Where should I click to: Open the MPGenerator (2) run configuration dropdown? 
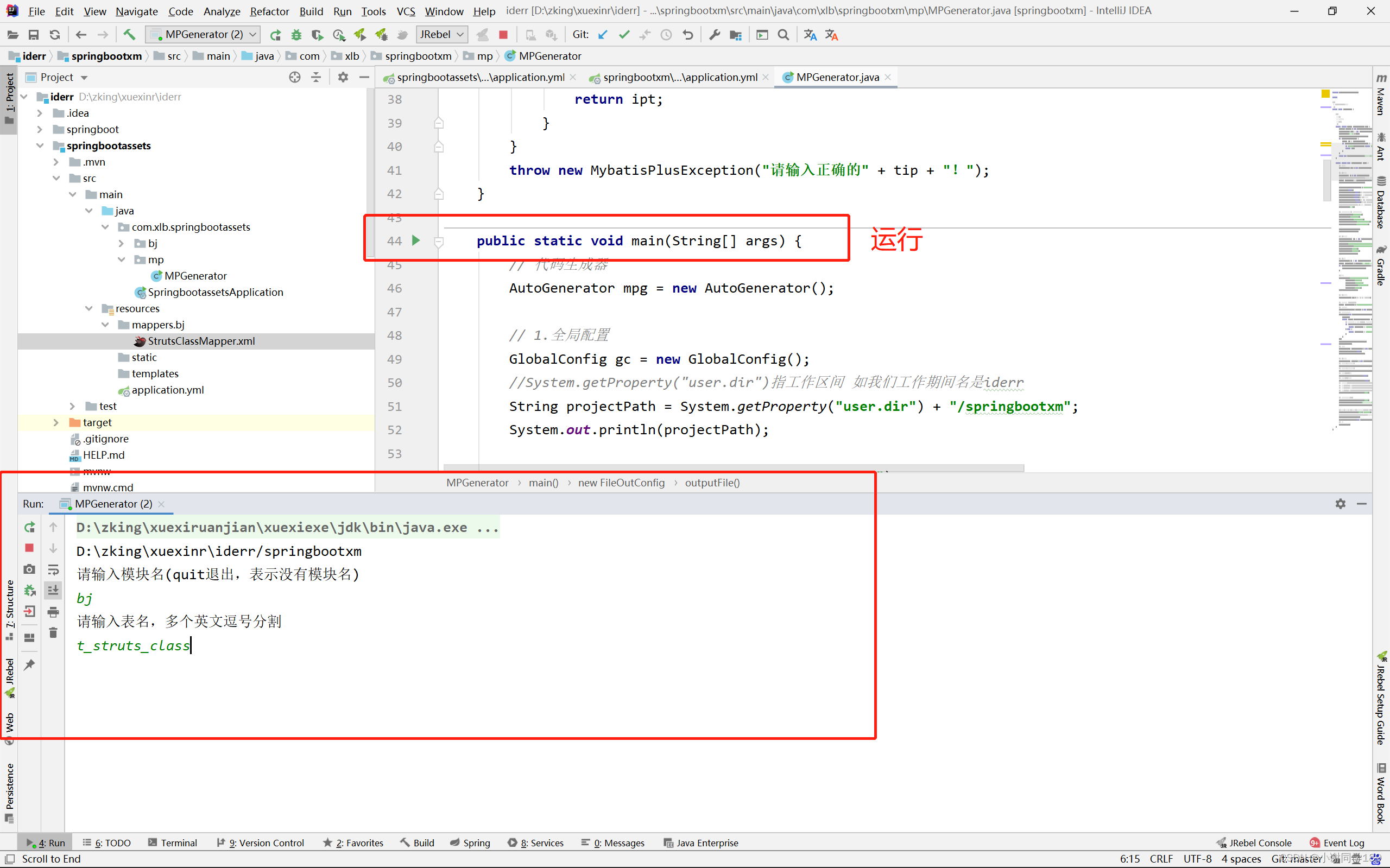coord(203,34)
